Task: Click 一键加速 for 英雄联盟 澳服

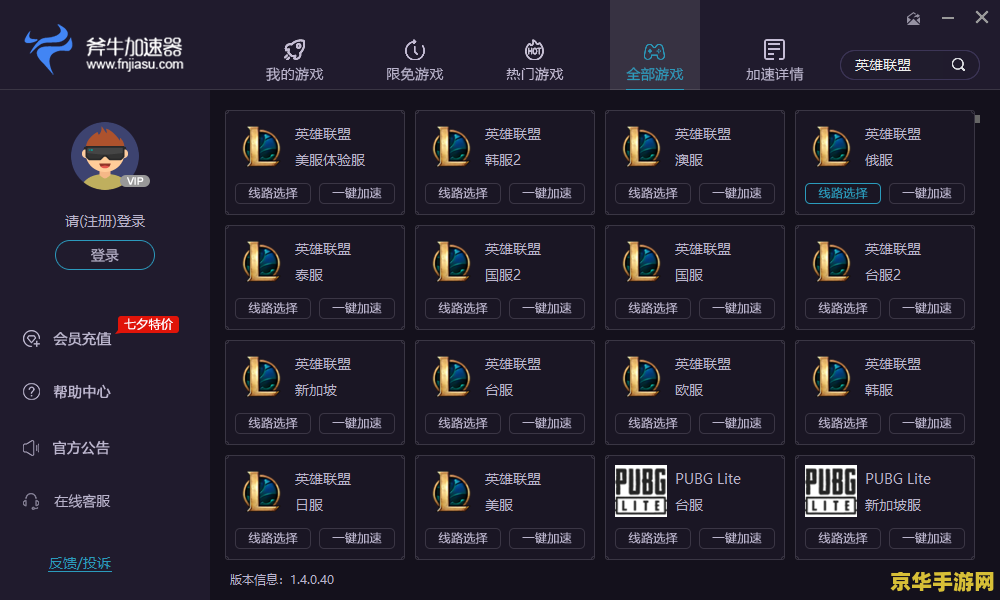Action: coord(737,193)
